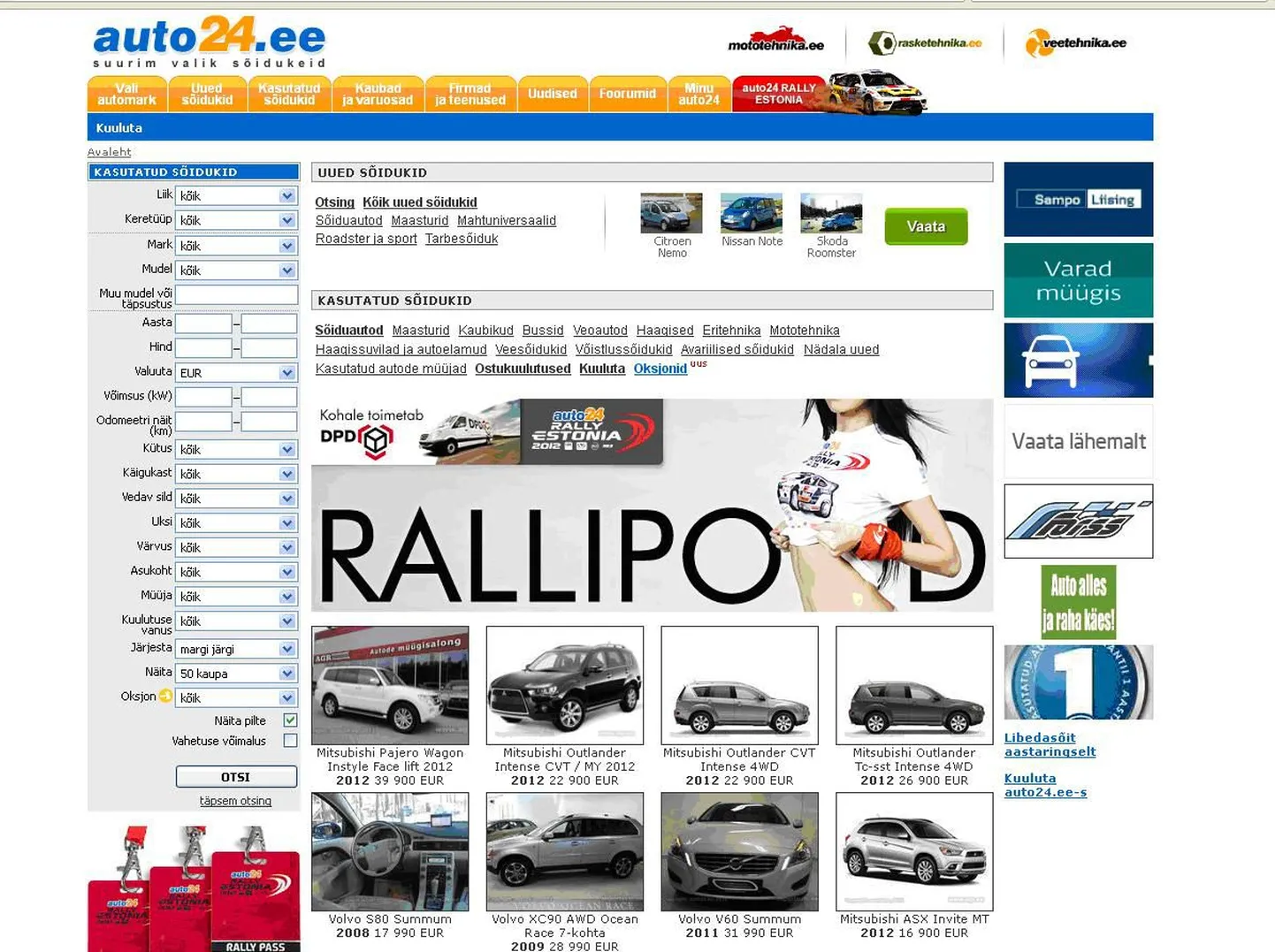
Task: Open the Forss logo banner
Action: click(1078, 521)
